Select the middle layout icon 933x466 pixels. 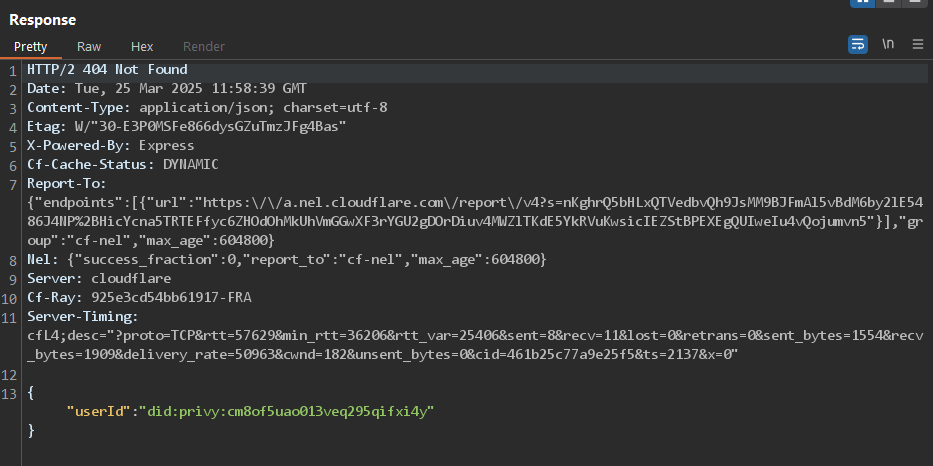(x=888, y=2)
